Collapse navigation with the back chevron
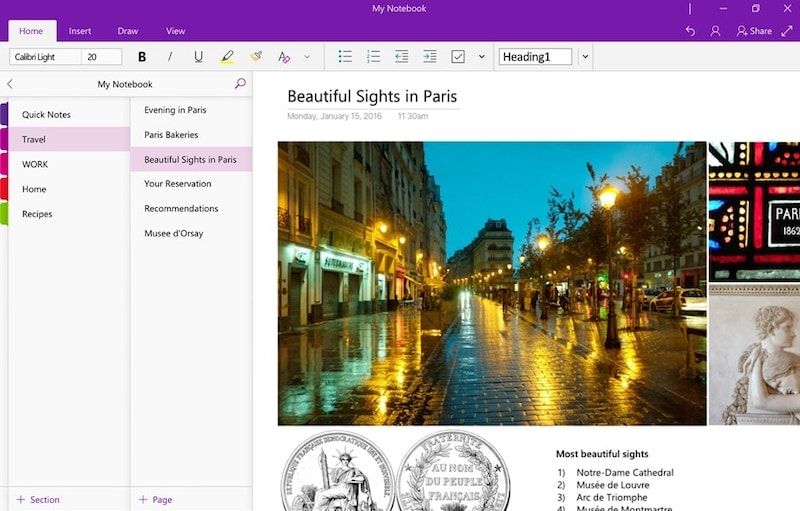 pyautogui.click(x=10, y=84)
